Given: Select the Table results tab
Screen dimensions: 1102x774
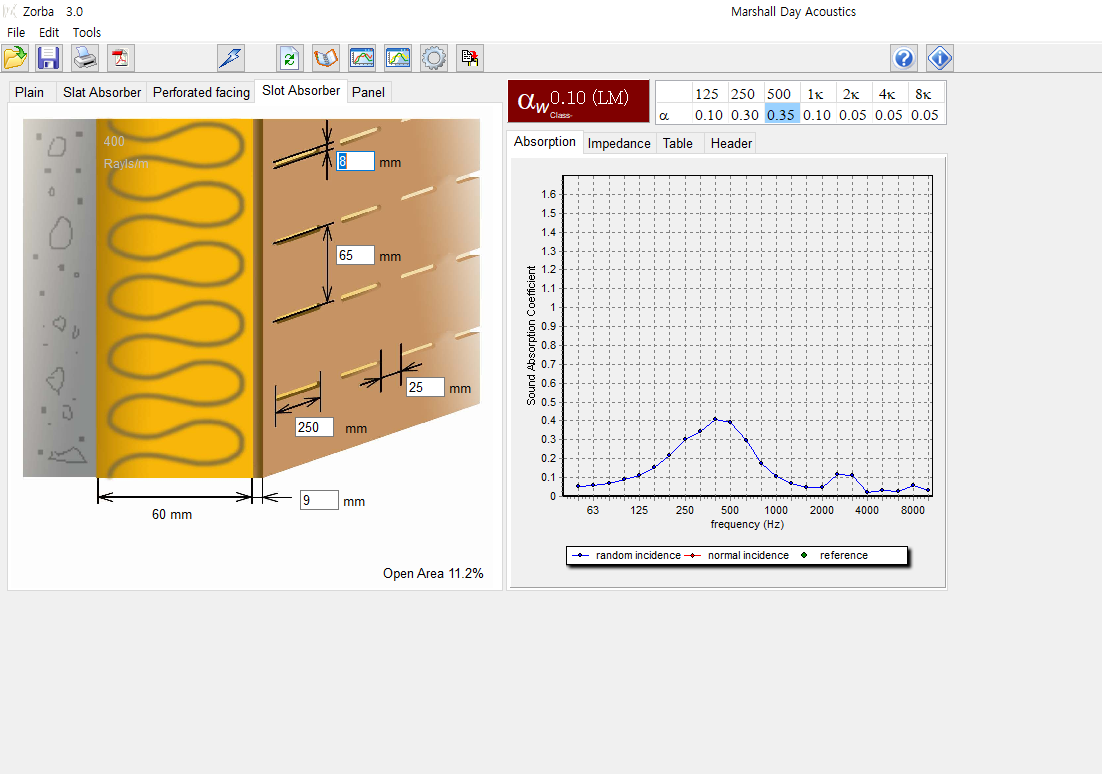Looking at the screenshot, I should click(677, 143).
